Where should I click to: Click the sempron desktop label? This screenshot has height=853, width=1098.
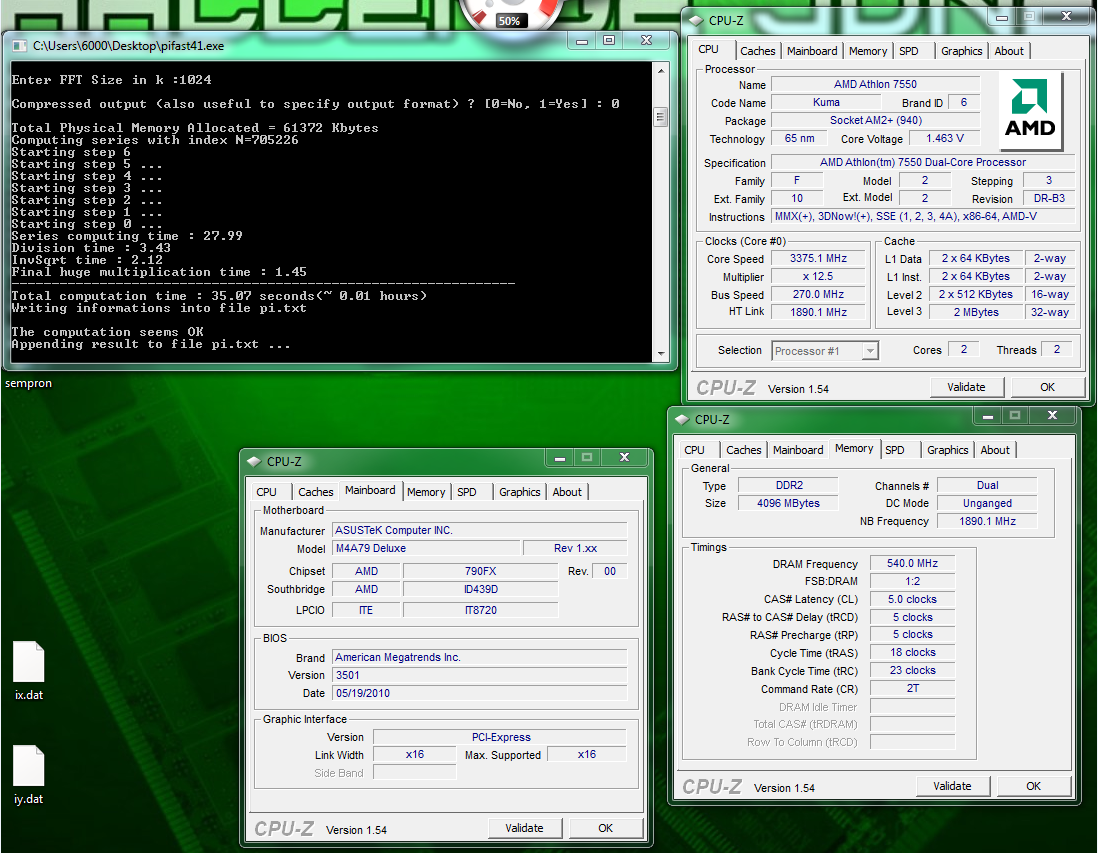click(x=28, y=383)
